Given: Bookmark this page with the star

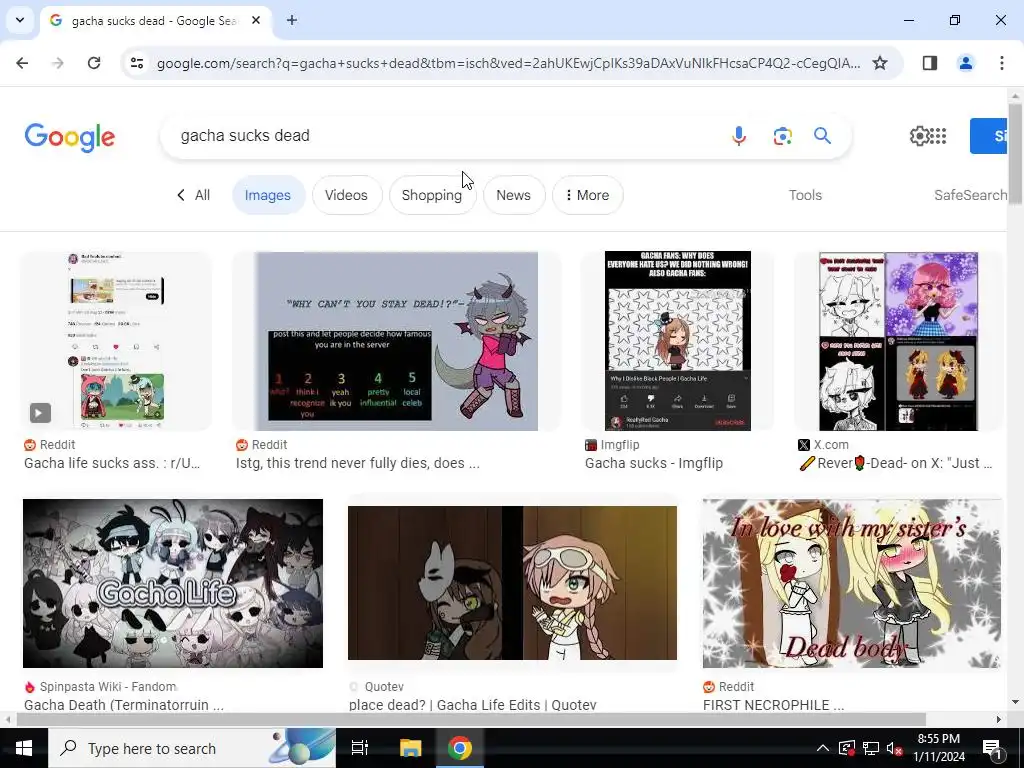Looking at the screenshot, I should click(880, 63).
